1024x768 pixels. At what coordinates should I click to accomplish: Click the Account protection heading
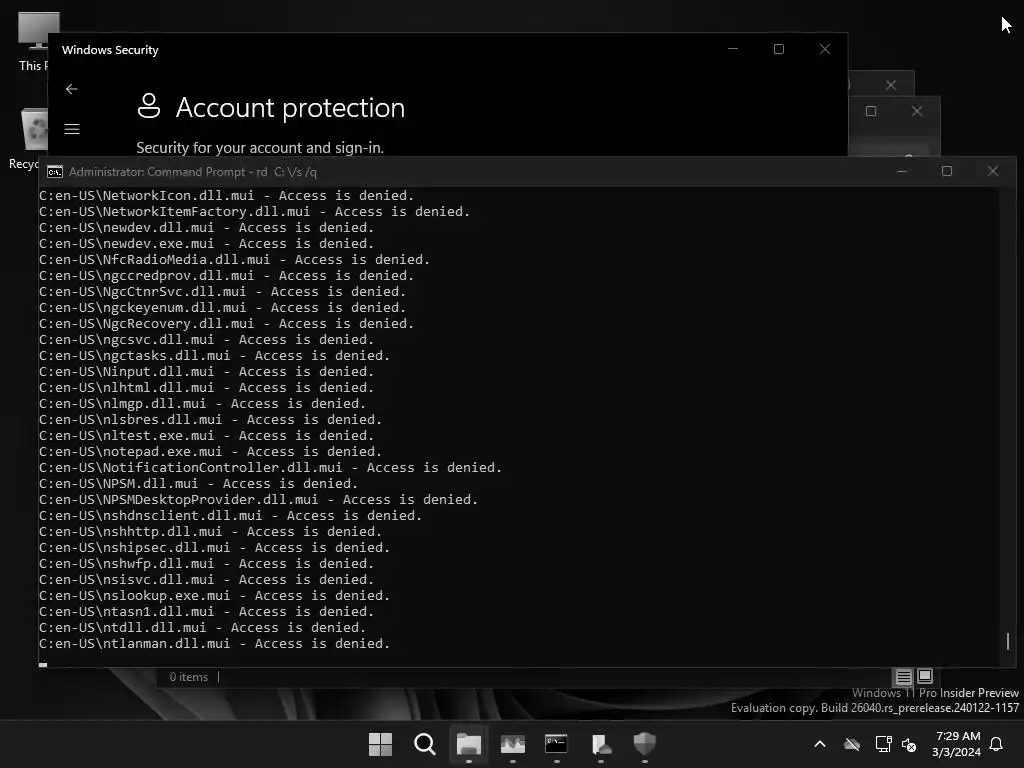tap(290, 108)
